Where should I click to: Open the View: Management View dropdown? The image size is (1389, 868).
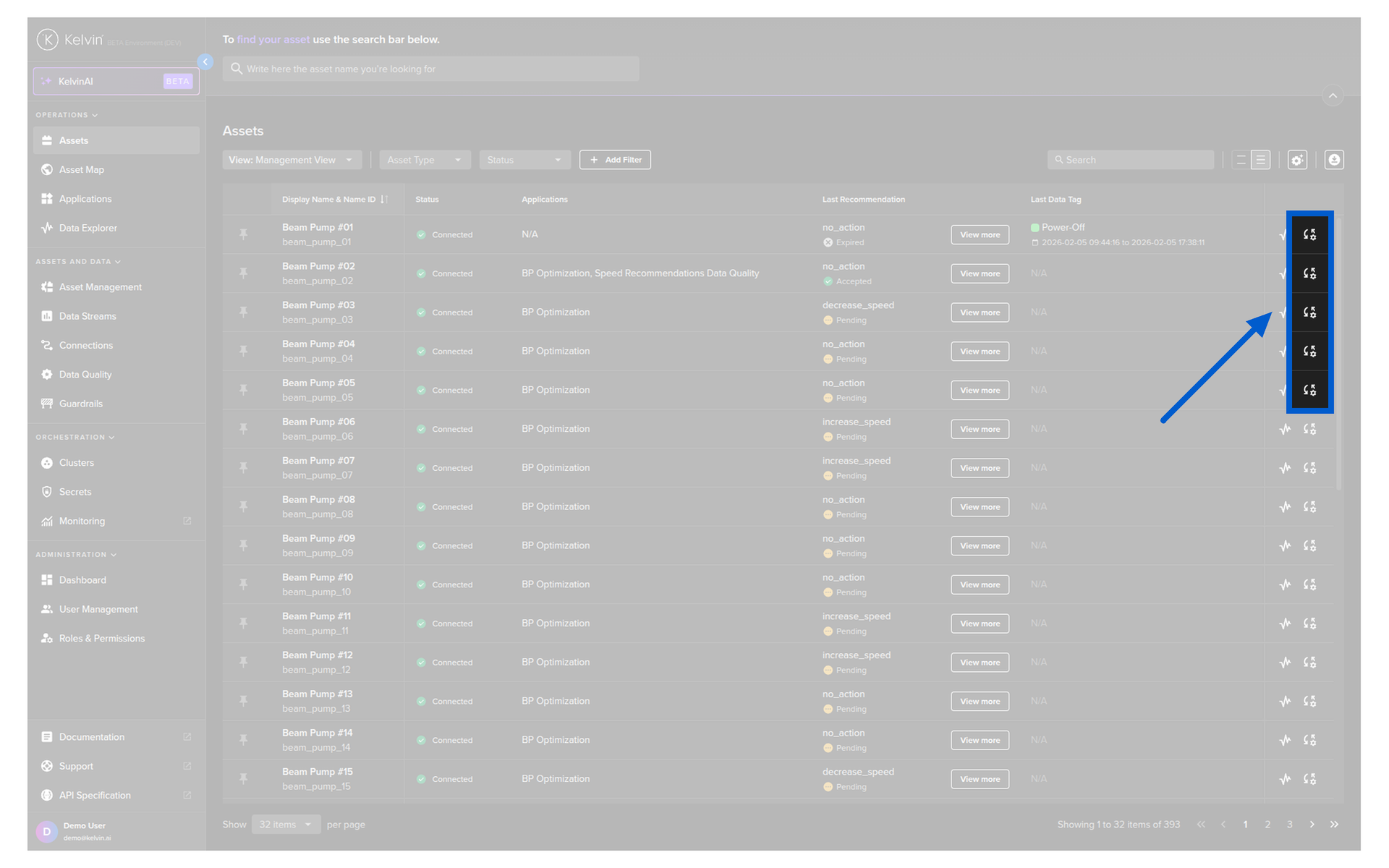291,160
